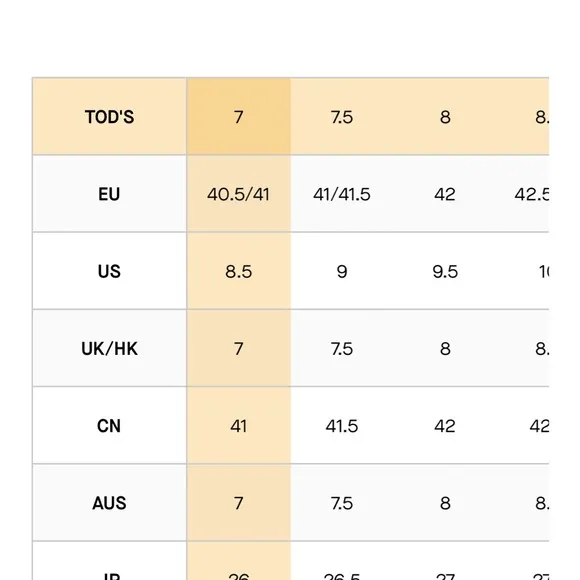
Task: Click the UK/HK row label
Action: (x=109, y=348)
